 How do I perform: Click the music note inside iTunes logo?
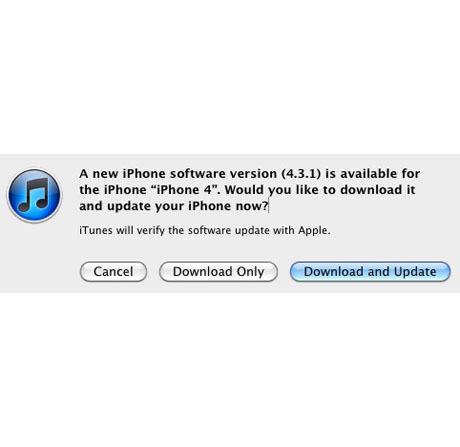coord(34,195)
